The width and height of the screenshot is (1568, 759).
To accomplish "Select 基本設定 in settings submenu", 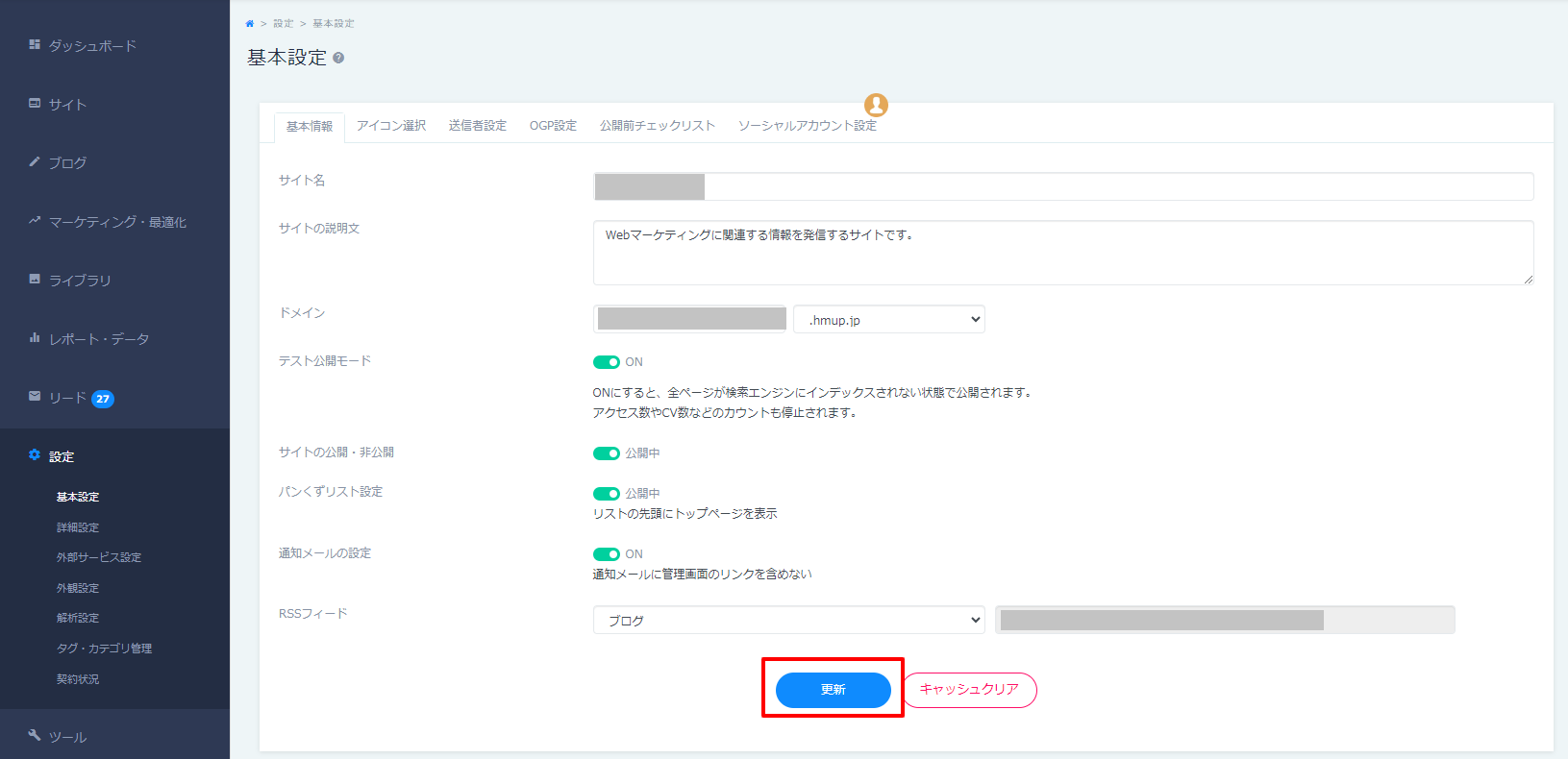I will (78, 498).
